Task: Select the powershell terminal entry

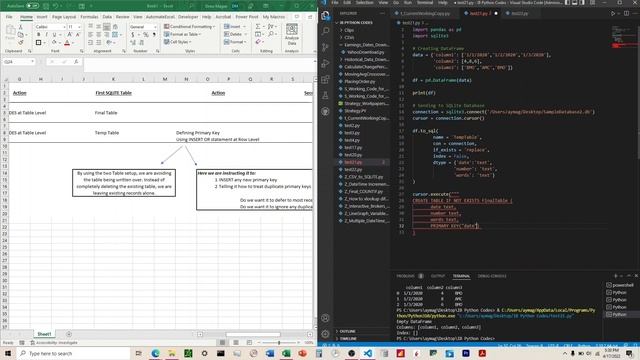Action: [620, 285]
